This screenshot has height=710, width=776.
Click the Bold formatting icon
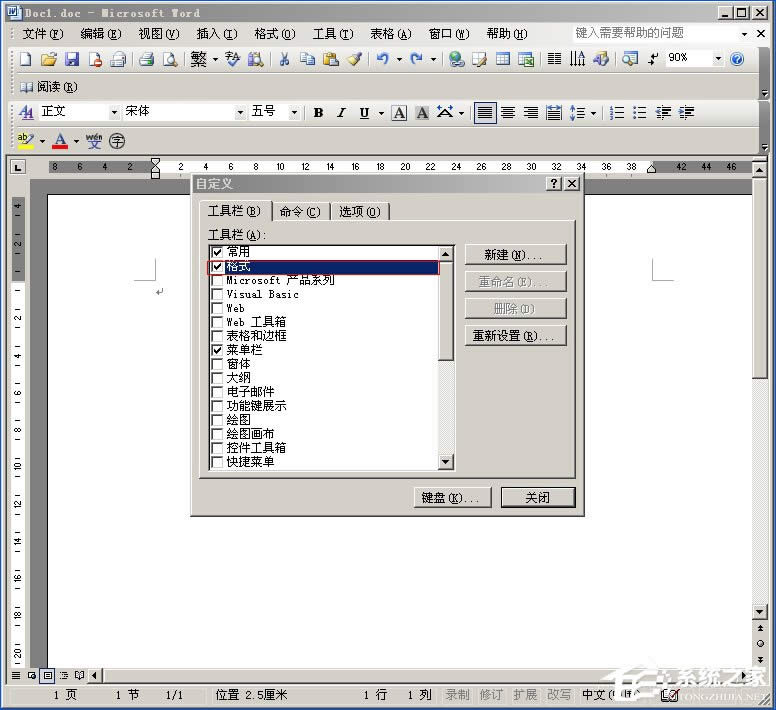tap(318, 113)
